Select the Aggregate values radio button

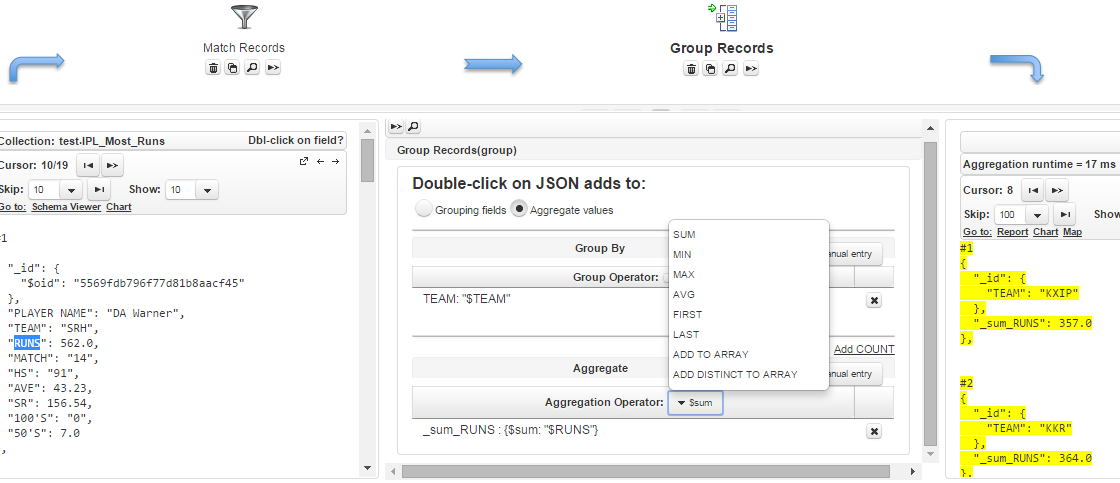[x=519, y=209]
